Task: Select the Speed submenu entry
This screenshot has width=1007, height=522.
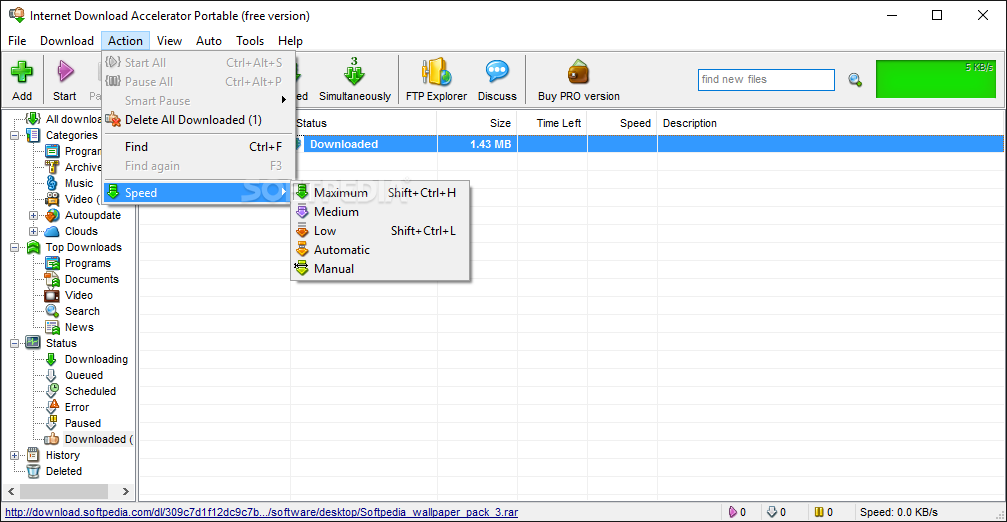Action: pos(198,193)
